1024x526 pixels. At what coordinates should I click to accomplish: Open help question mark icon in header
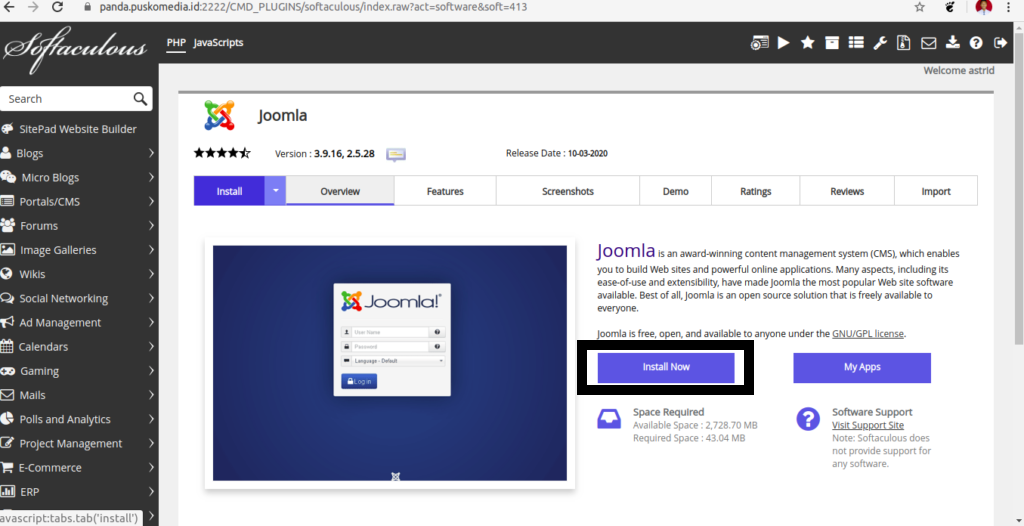point(976,43)
